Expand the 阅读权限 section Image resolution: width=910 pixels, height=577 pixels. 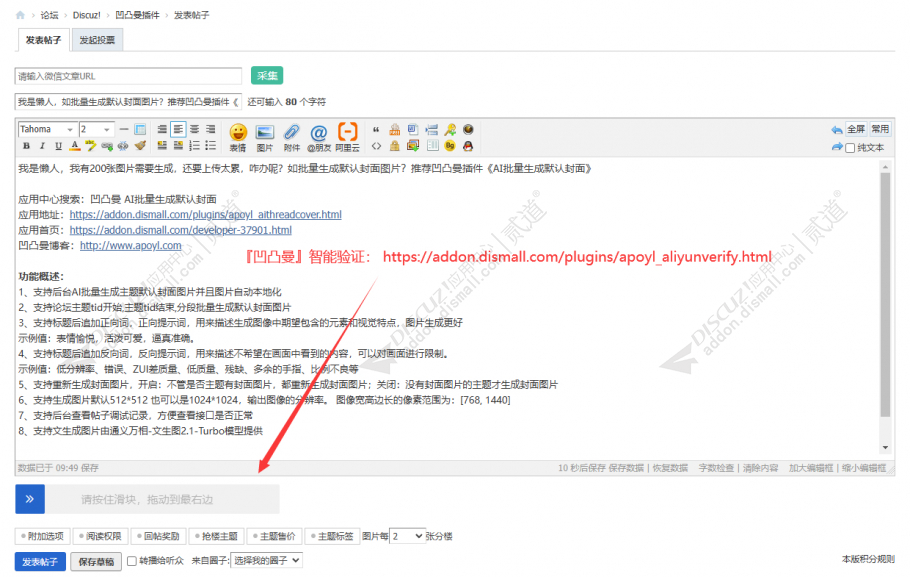pos(100,536)
